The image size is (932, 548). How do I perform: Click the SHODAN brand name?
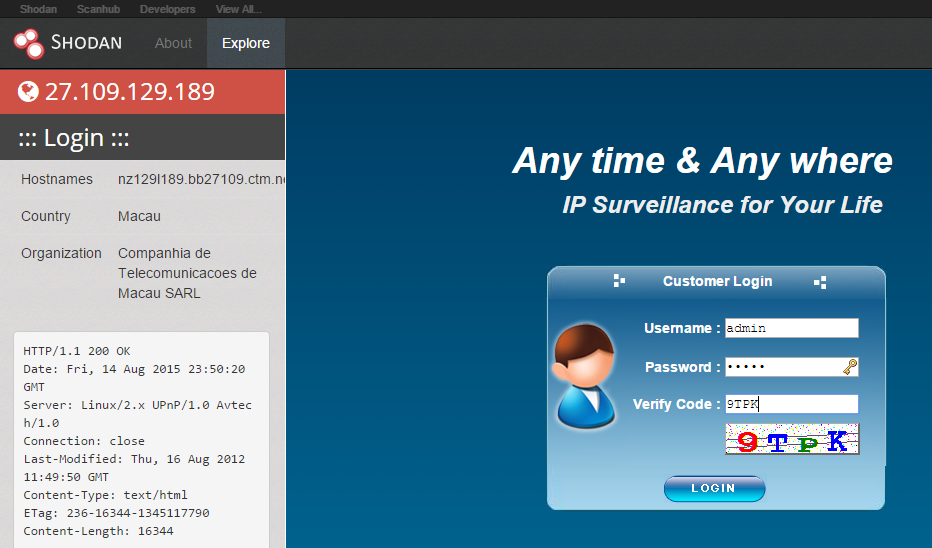pos(86,43)
